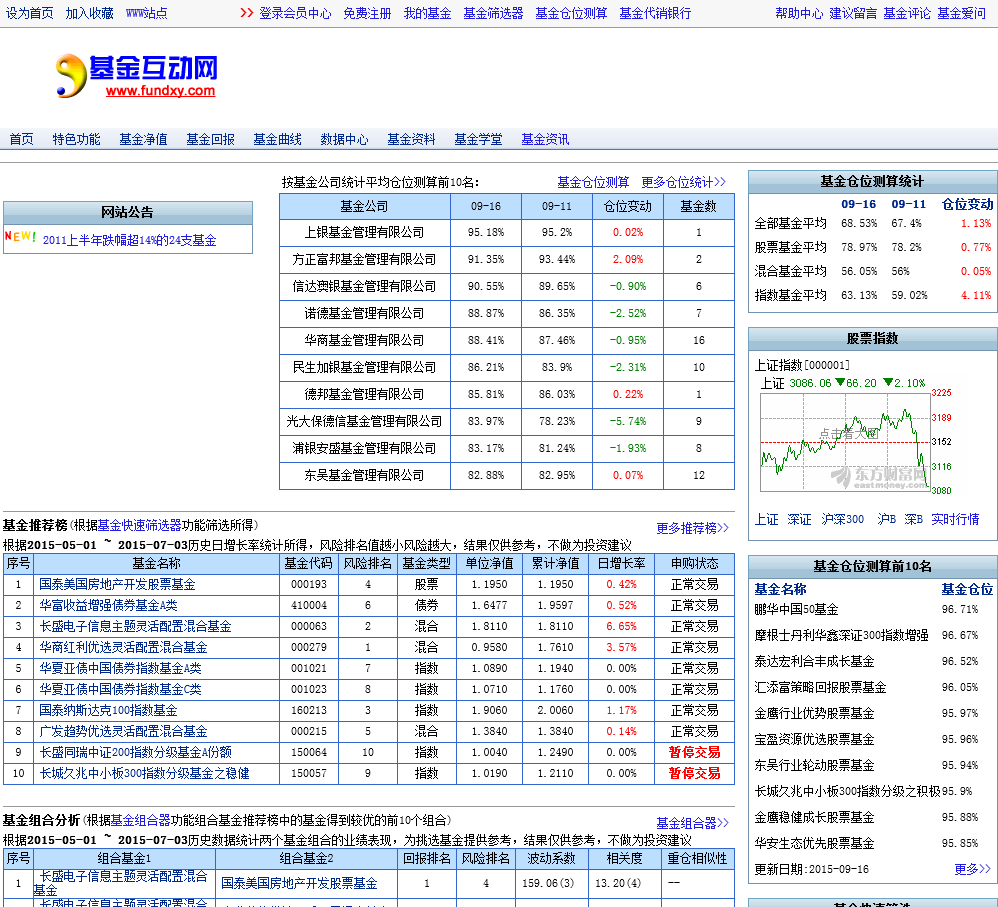Click 摩根士丹利华鑫深证300指数增强 entry

tap(841, 635)
